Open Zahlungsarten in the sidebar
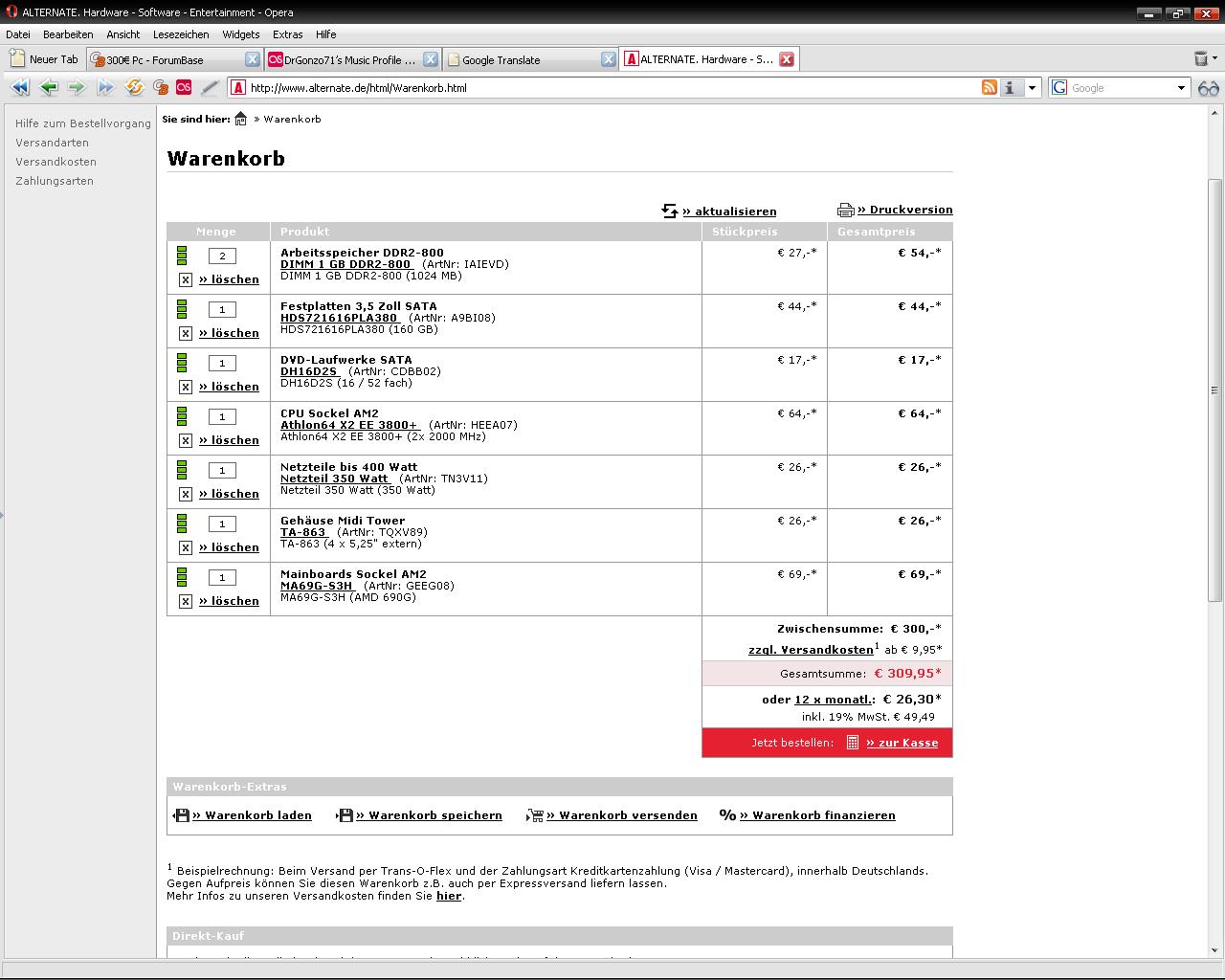1225x980 pixels. point(55,181)
